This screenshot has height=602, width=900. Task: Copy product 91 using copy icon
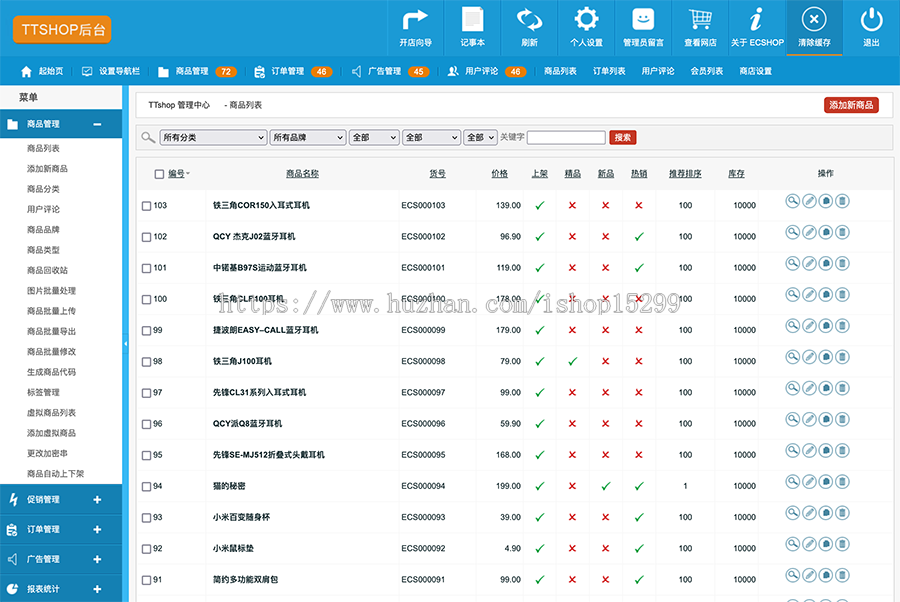[x=825, y=575]
